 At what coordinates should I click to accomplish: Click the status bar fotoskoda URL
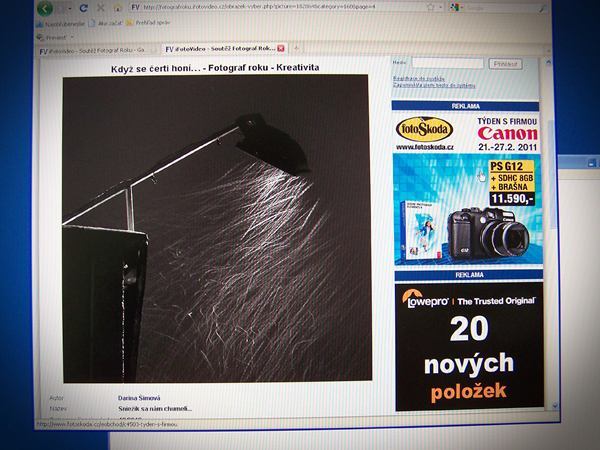click(x=107, y=424)
